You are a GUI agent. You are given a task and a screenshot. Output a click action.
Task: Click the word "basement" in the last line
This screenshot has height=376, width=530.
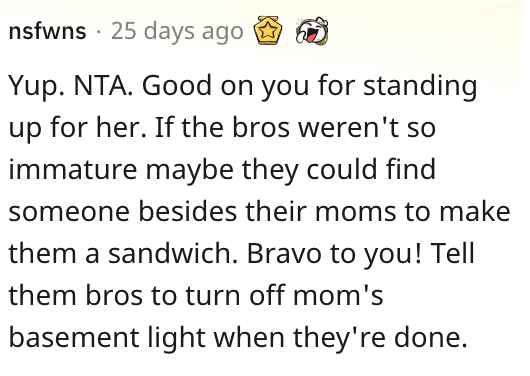coord(74,337)
